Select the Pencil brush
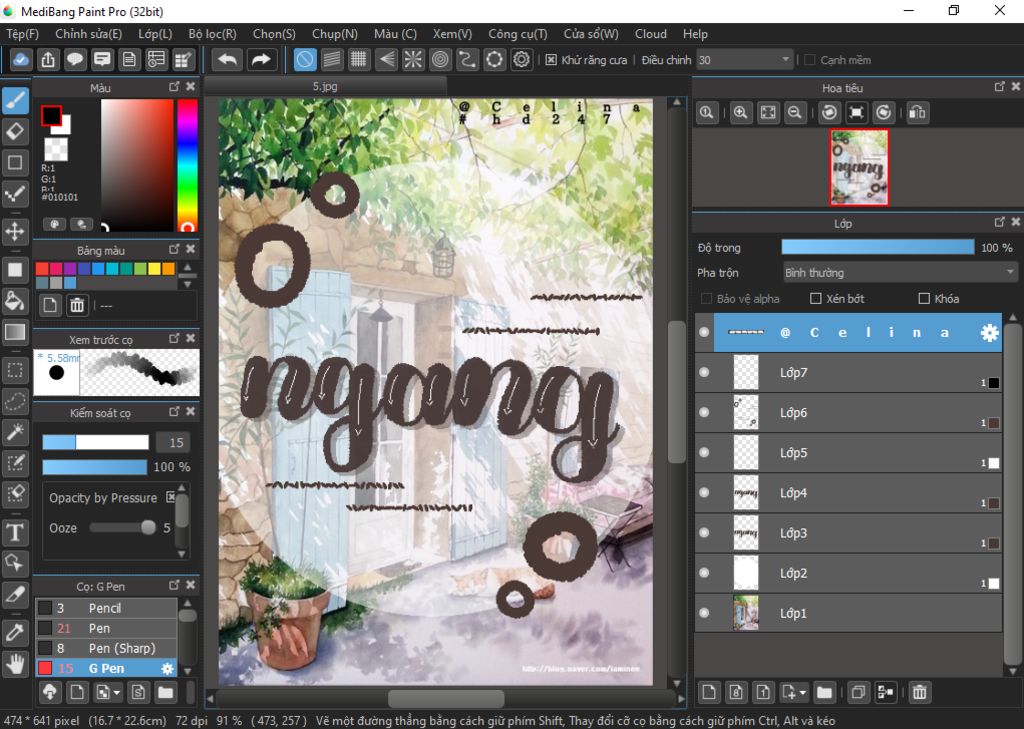This screenshot has width=1024, height=729. [106, 608]
